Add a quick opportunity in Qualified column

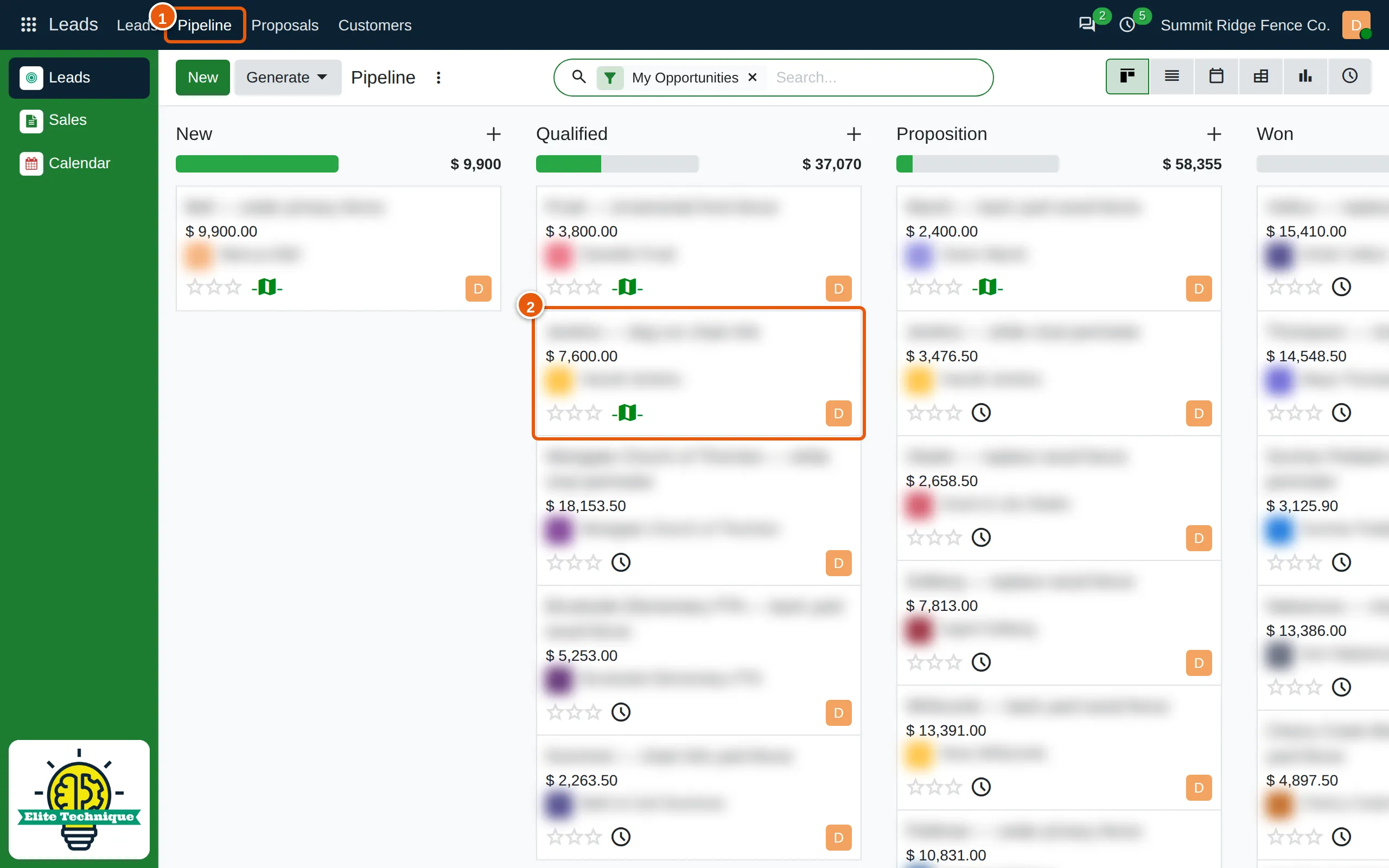click(x=854, y=135)
